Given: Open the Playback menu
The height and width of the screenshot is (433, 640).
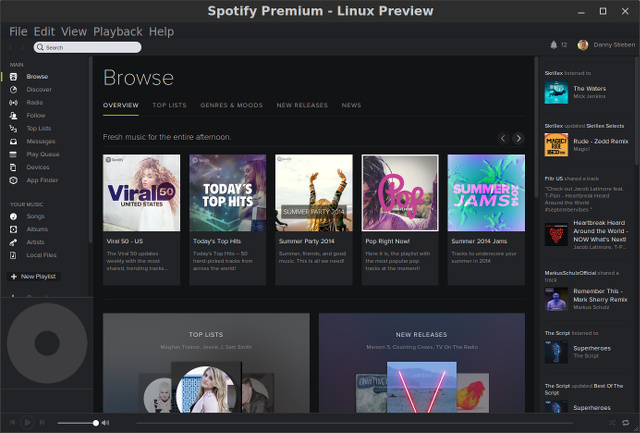Looking at the screenshot, I should coord(118,31).
